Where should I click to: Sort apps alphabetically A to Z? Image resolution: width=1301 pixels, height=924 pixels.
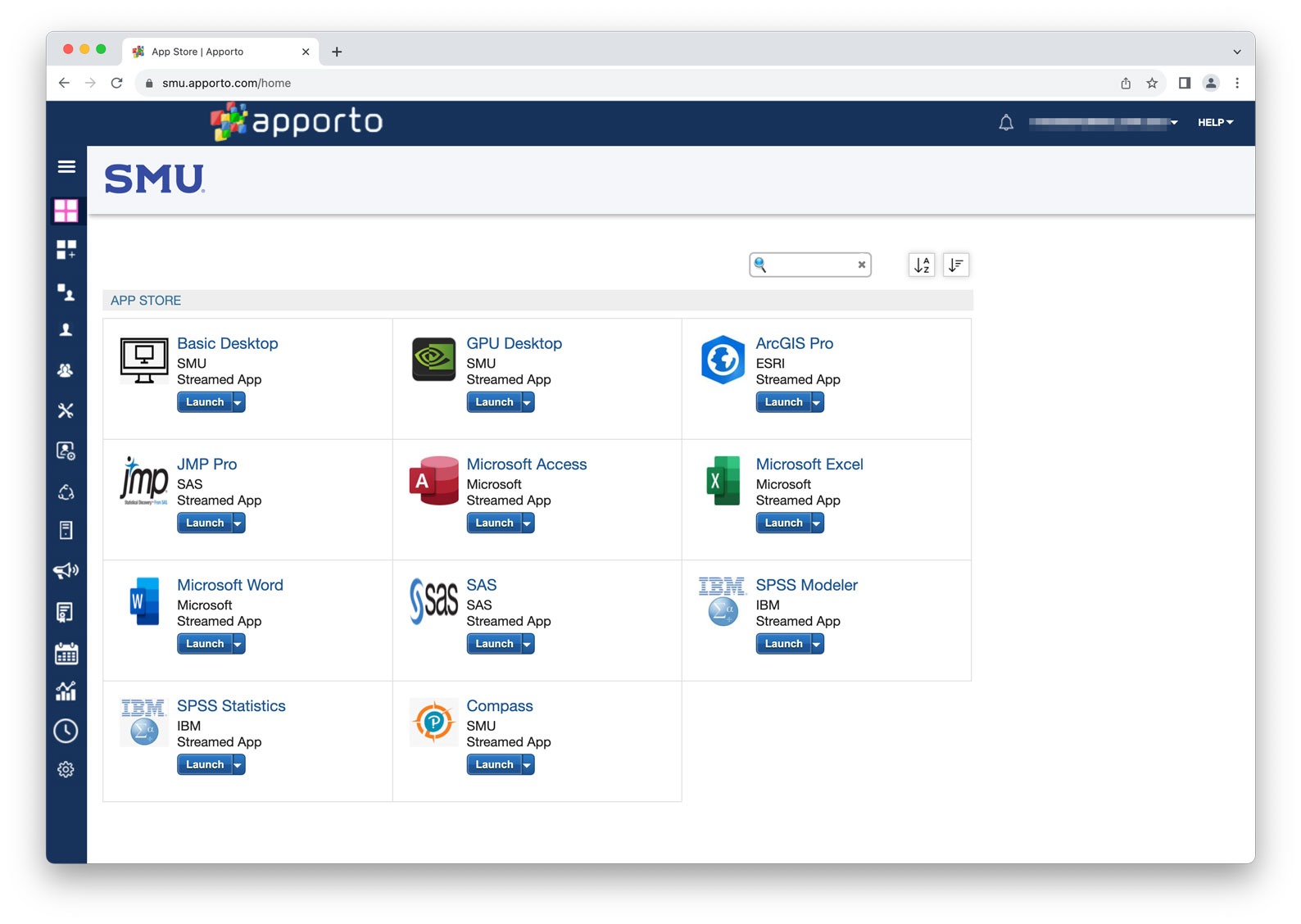click(922, 265)
